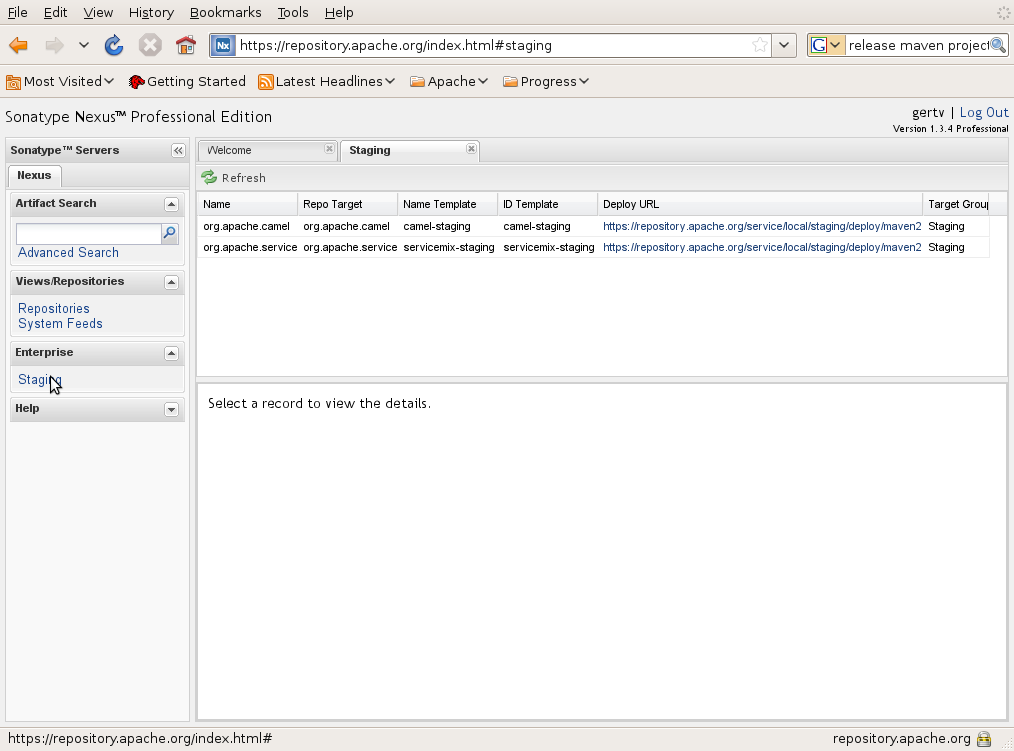Go back with the orange arrow button
The height and width of the screenshot is (751, 1014).
point(19,45)
